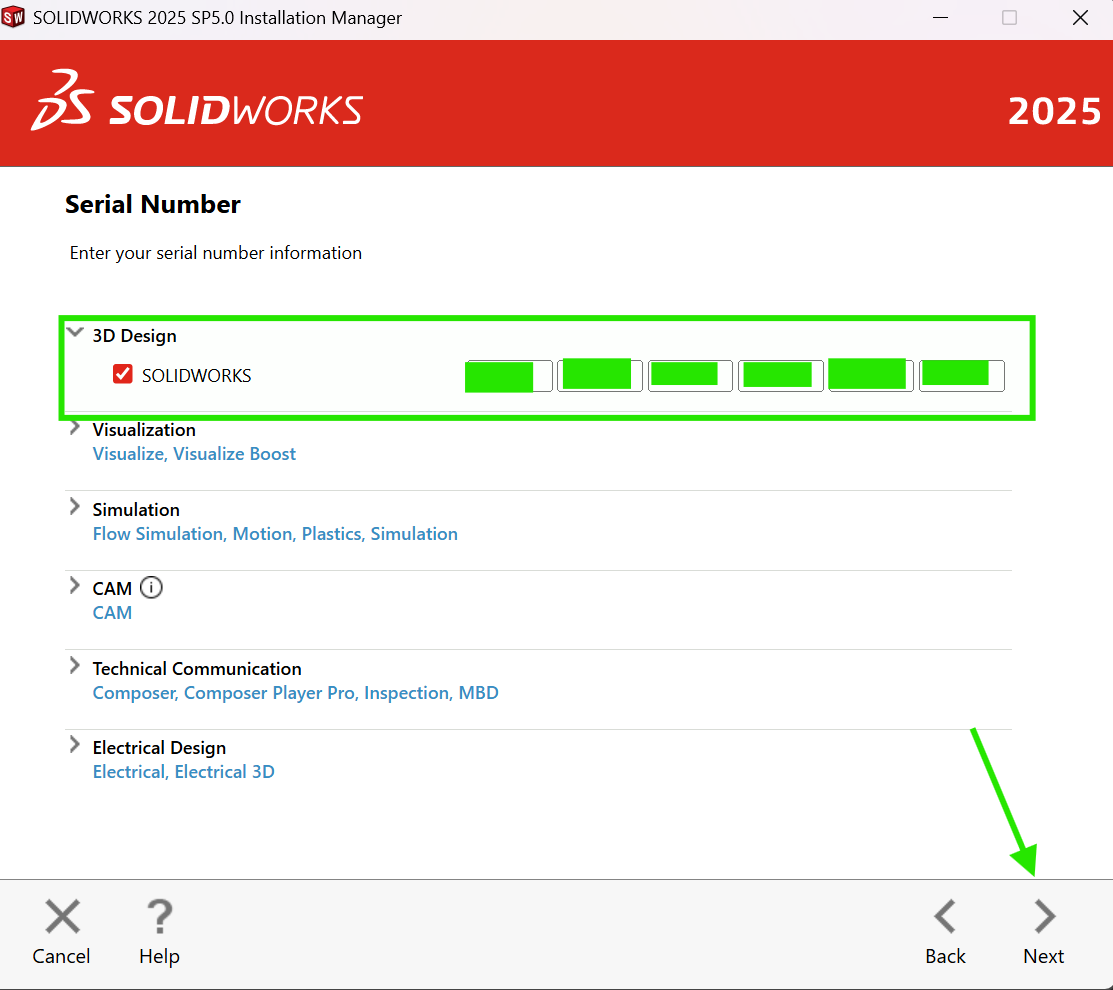The image size is (1113, 990).
Task: Click the Visualize, Visualize Boost link
Action: tap(194, 454)
